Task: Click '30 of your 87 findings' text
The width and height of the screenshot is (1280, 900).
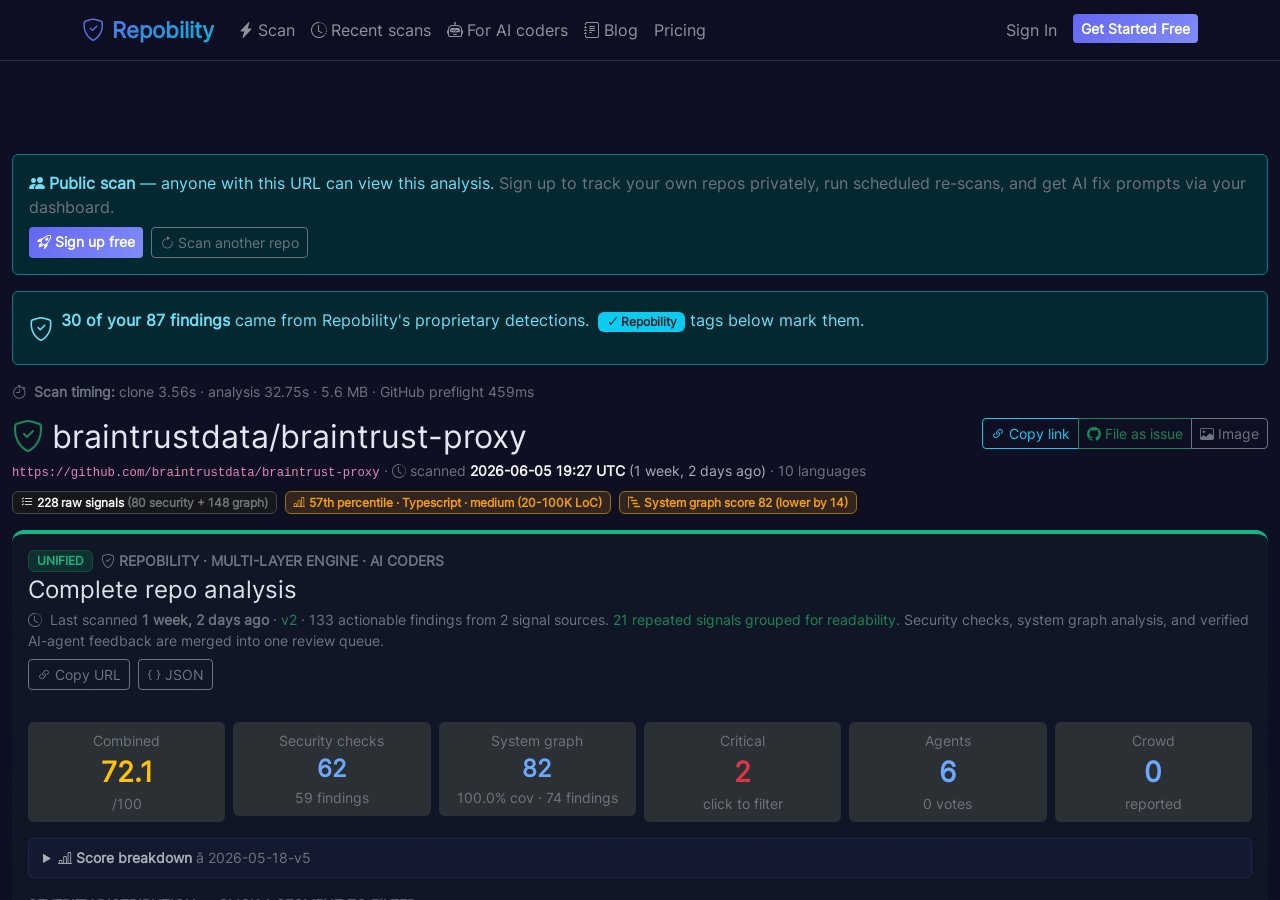Action: (146, 320)
